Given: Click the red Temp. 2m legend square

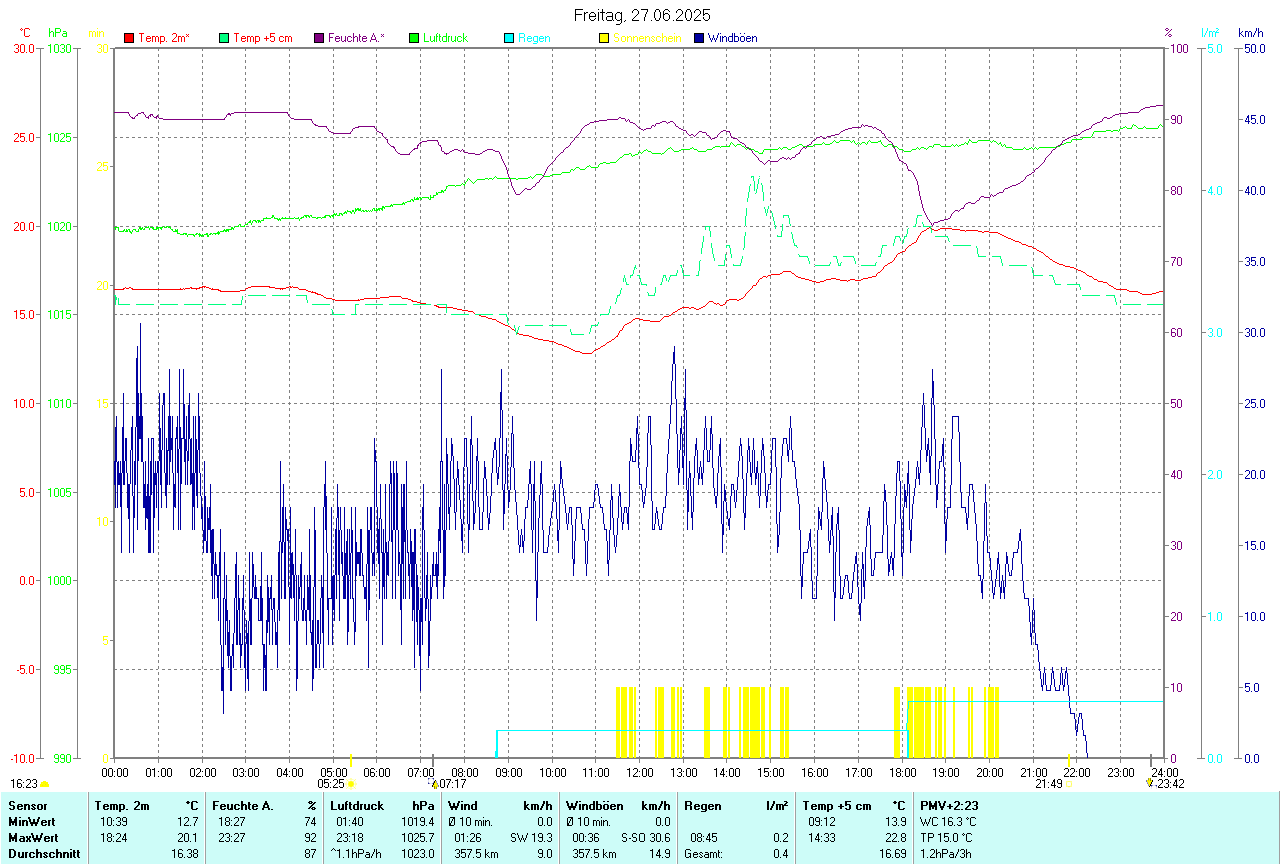Looking at the screenshot, I should point(129,38).
